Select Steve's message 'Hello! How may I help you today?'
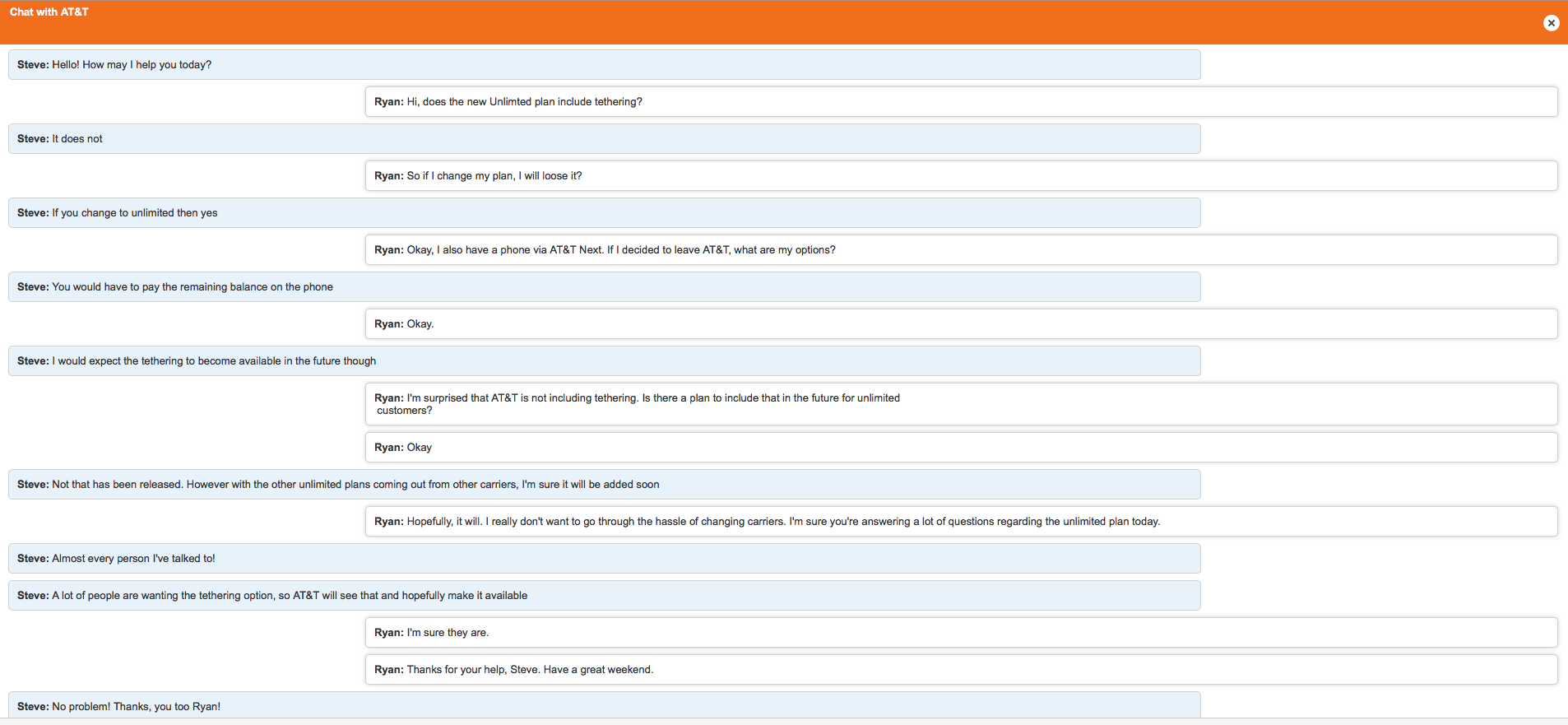Image resolution: width=1568 pixels, height=725 pixels. [605, 64]
